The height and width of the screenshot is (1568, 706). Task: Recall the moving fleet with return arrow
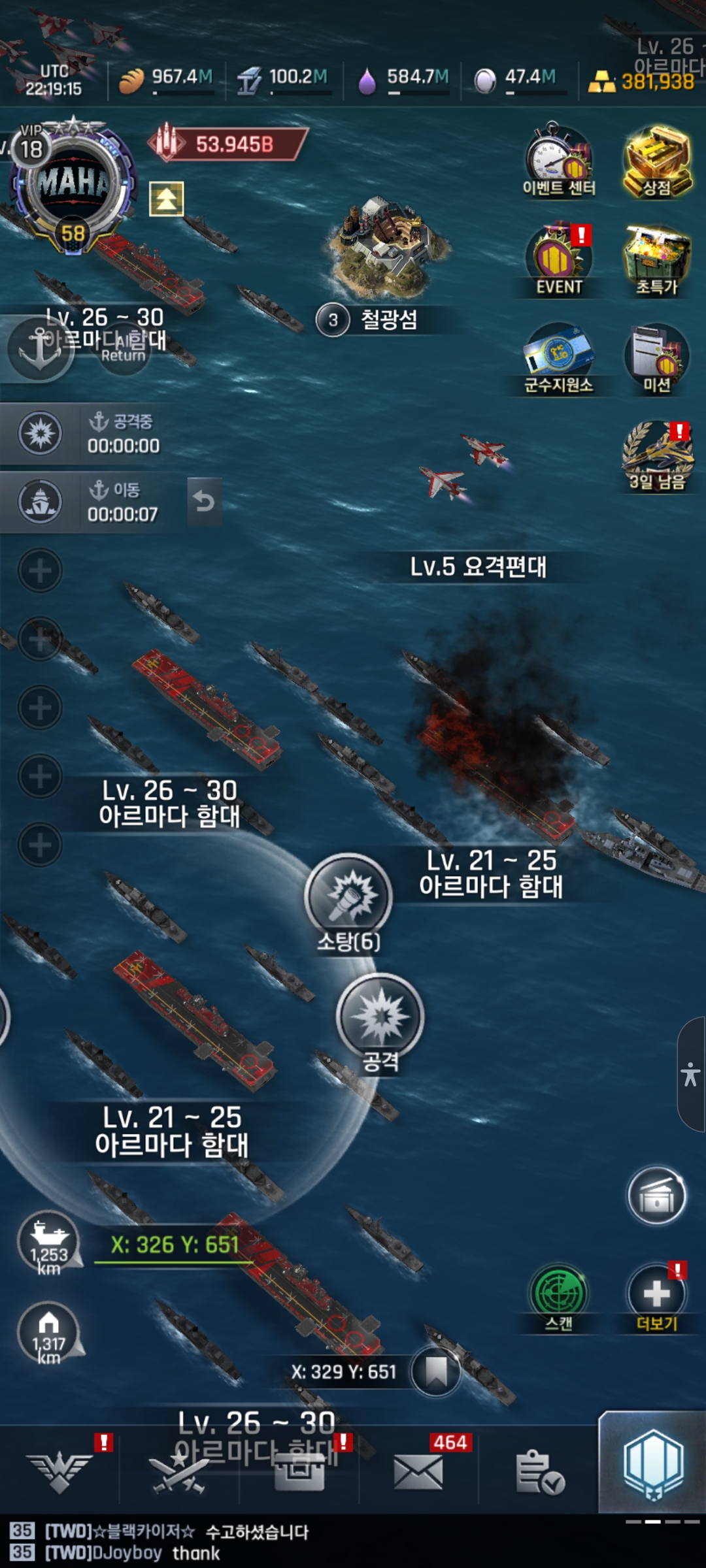(x=204, y=502)
